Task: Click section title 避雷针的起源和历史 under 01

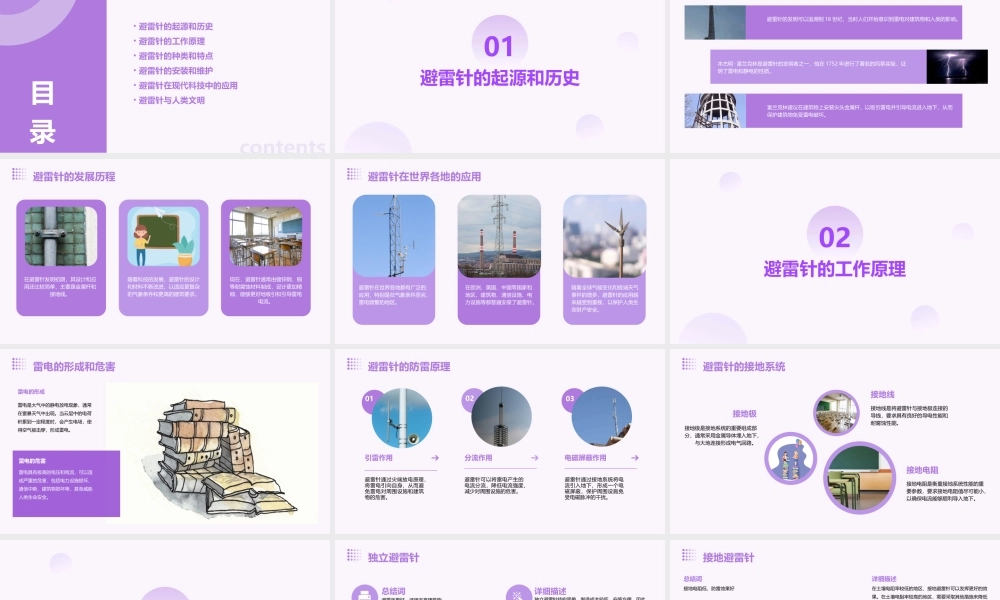Action: (x=499, y=78)
